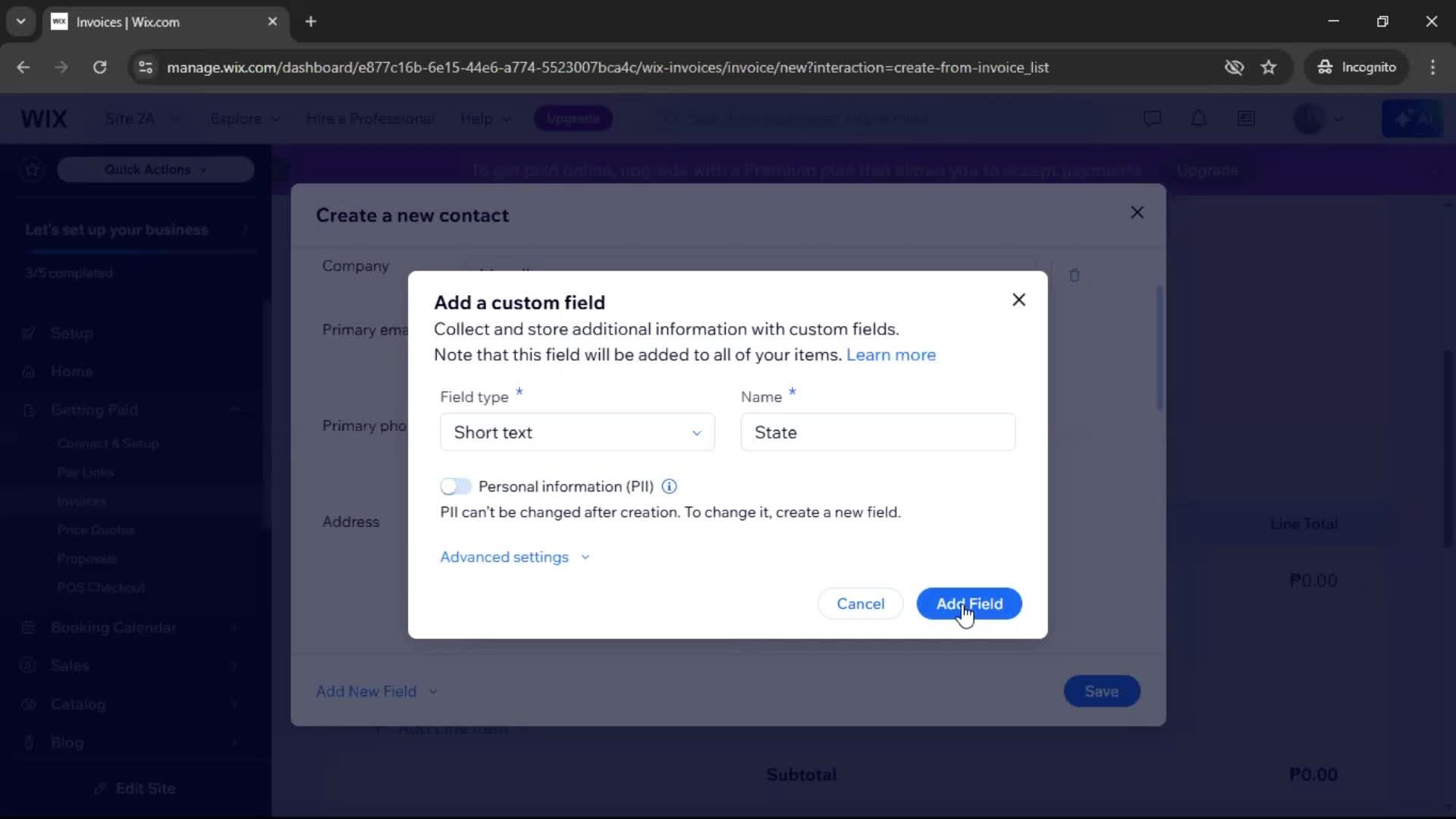Click the Home icon in sidebar
Viewport: 1456px width, 819px height.
(x=29, y=372)
